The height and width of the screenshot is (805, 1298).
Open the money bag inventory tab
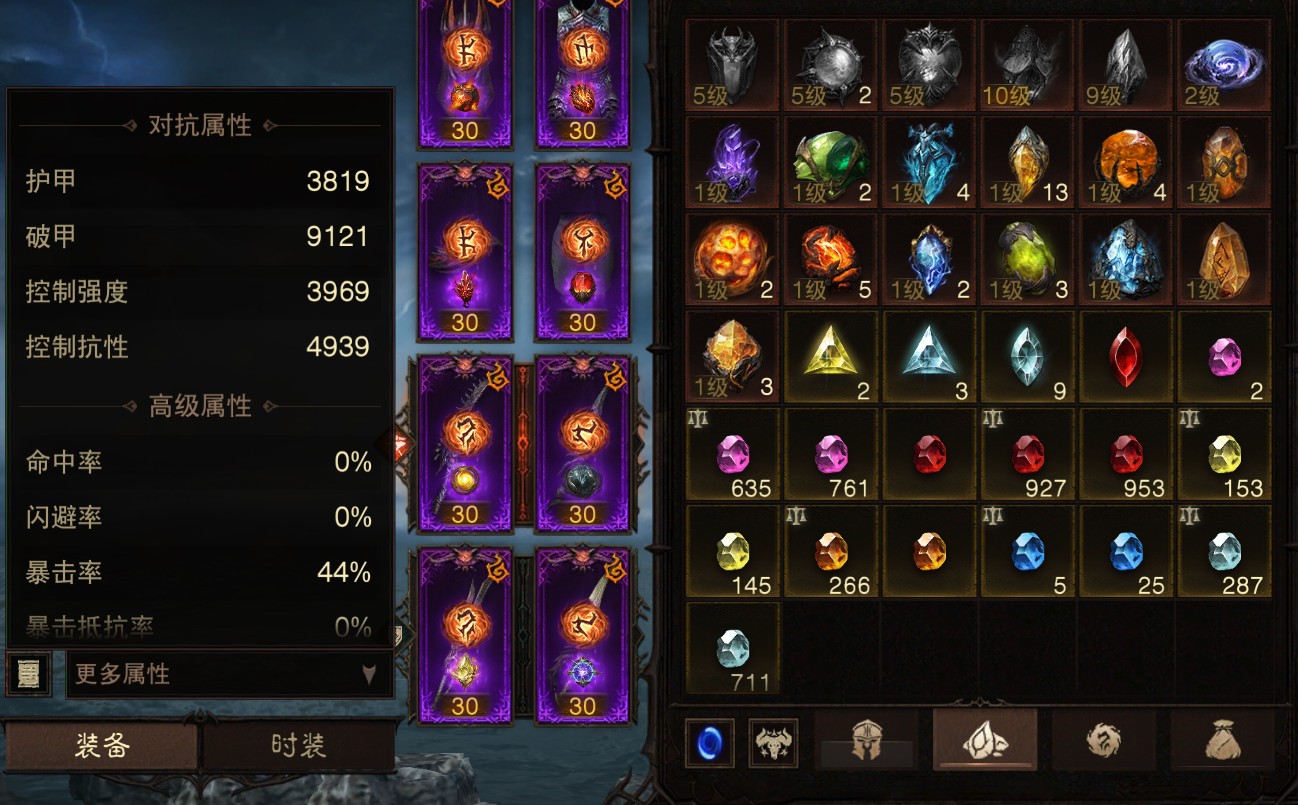[1222, 741]
